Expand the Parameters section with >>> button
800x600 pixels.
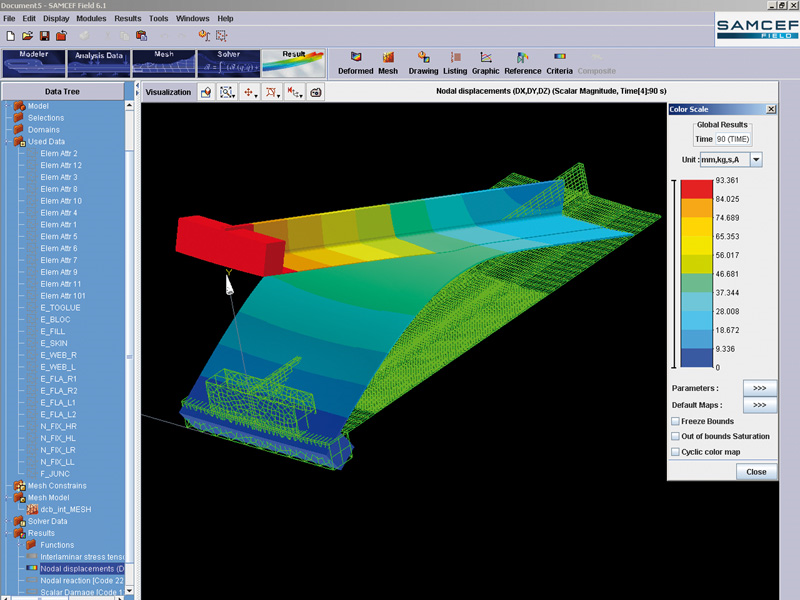[759, 388]
